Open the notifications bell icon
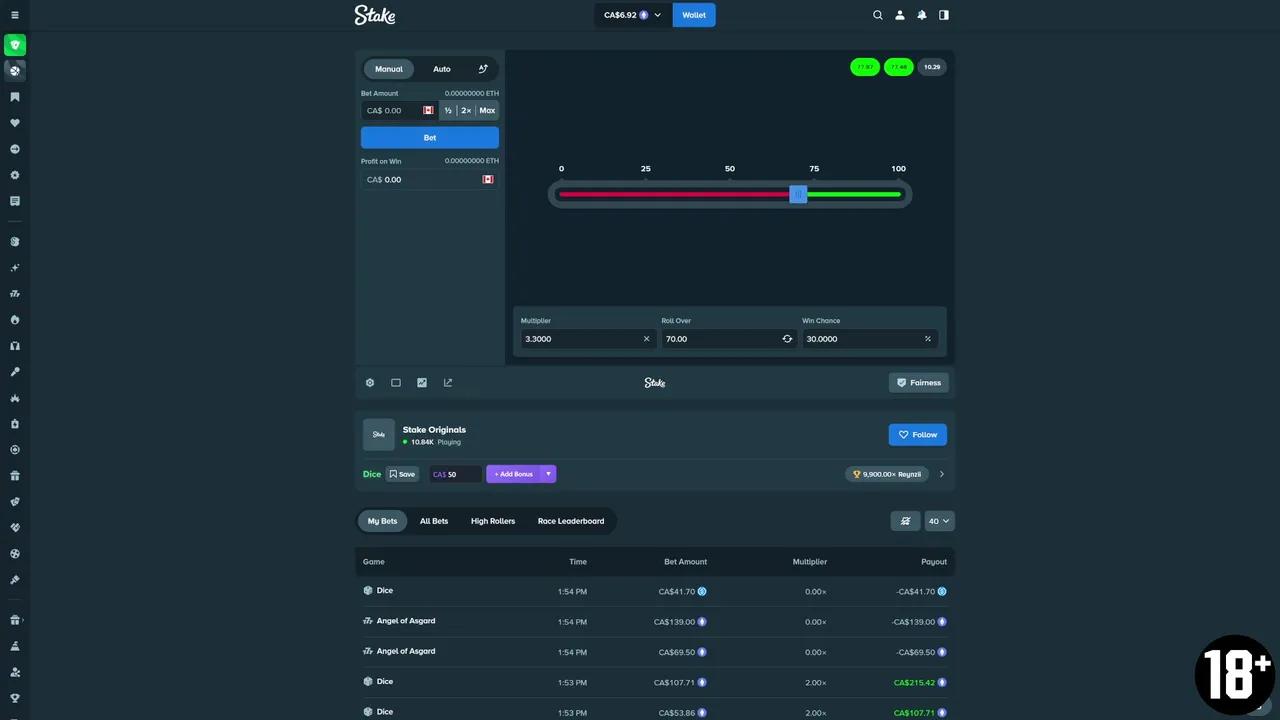1280x720 pixels. pyautogui.click(x=922, y=15)
